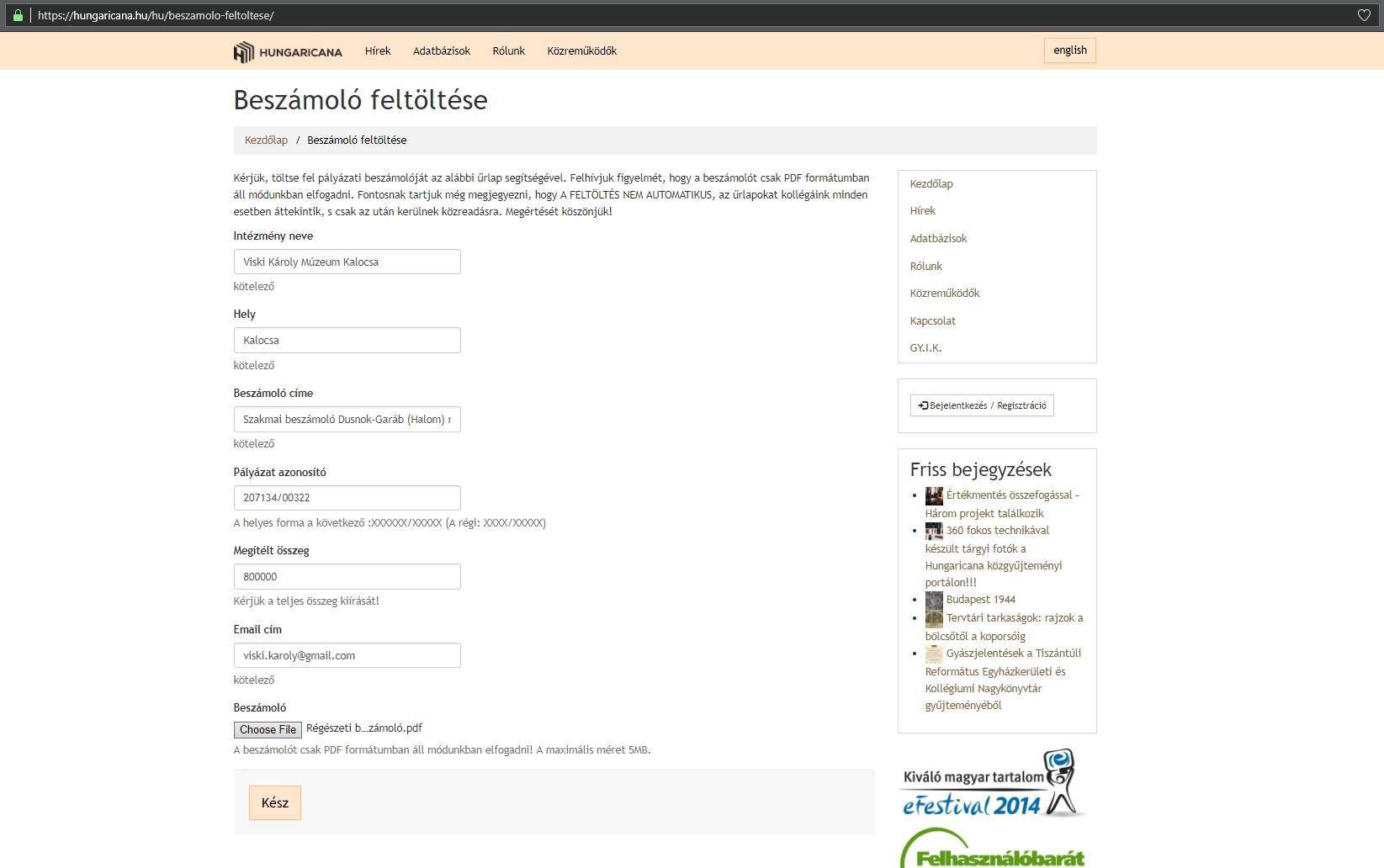Click the Hungaricana logo
This screenshot has width=1384, height=868.
(288, 51)
